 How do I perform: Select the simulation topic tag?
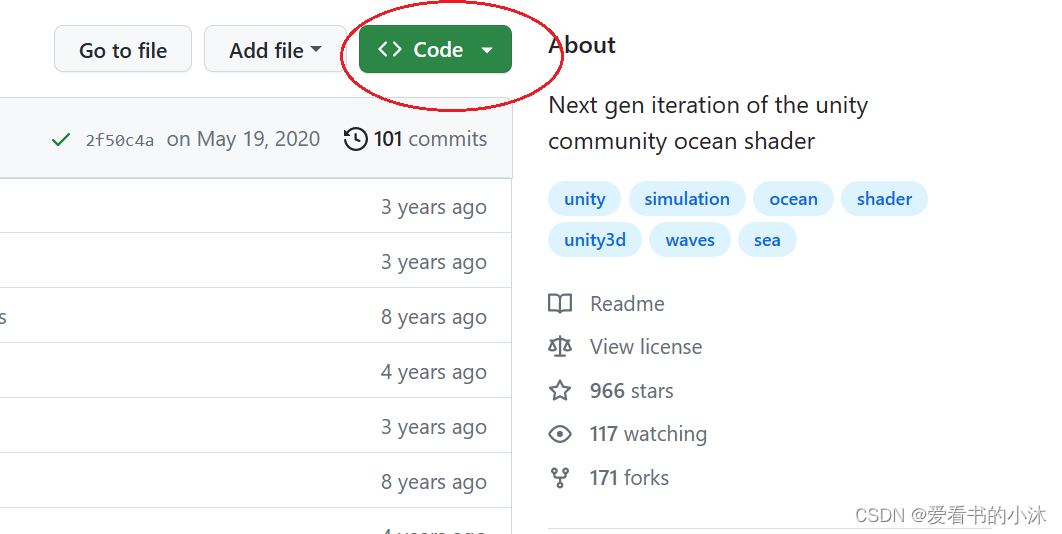687,199
